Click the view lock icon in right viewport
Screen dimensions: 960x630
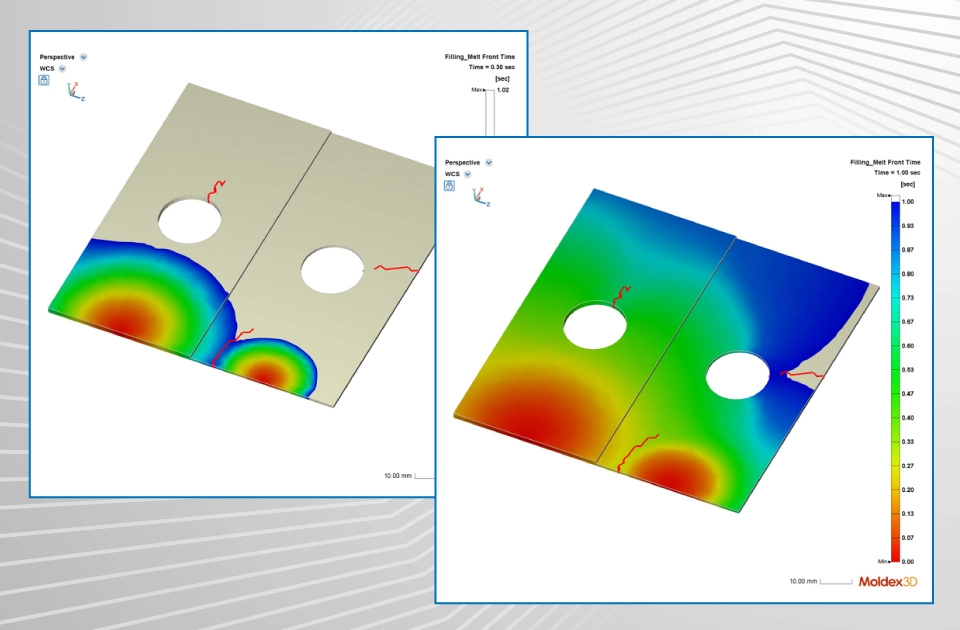[450, 184]
